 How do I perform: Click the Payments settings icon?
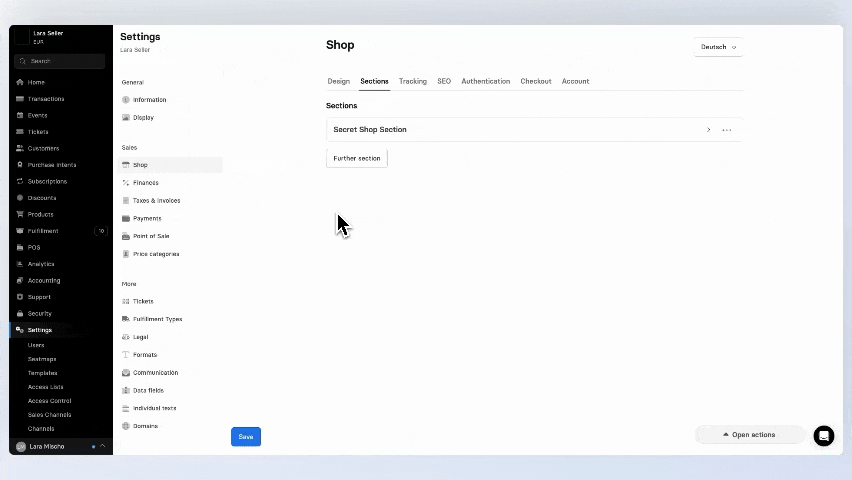point(126,218)
